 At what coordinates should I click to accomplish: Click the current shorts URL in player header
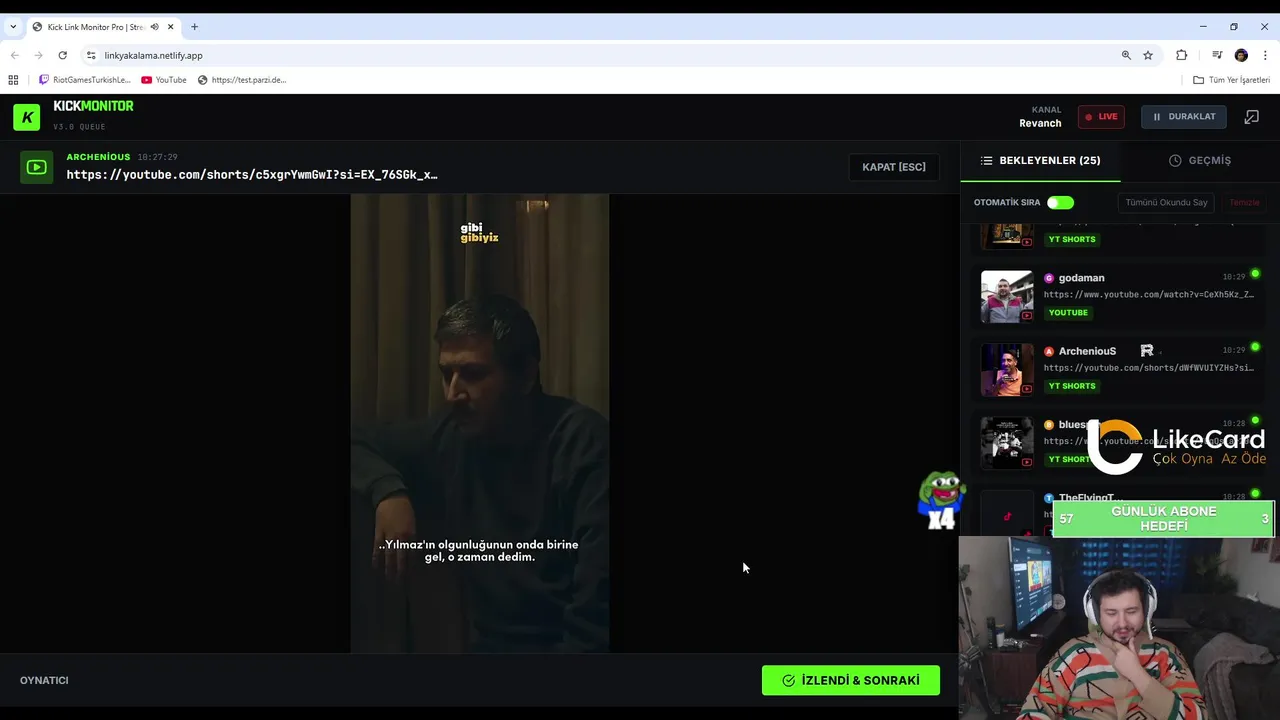tap(252, 175)
